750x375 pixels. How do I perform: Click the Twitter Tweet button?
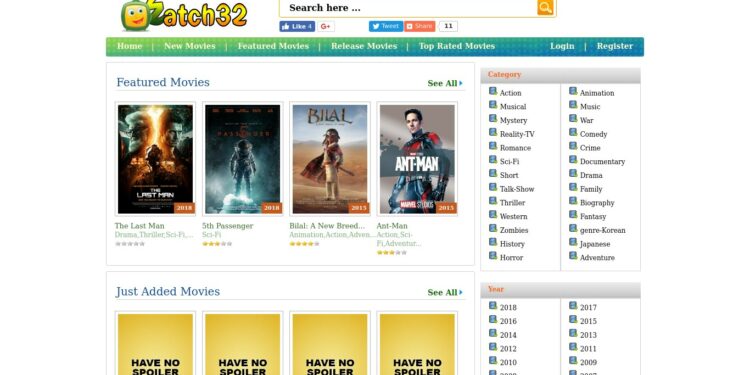[x=386, y=26]
